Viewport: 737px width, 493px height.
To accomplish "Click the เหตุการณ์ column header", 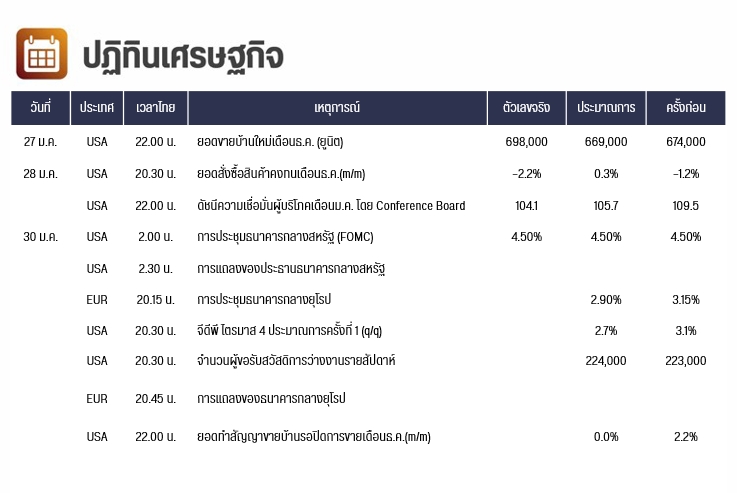I will tap(337, 108).
